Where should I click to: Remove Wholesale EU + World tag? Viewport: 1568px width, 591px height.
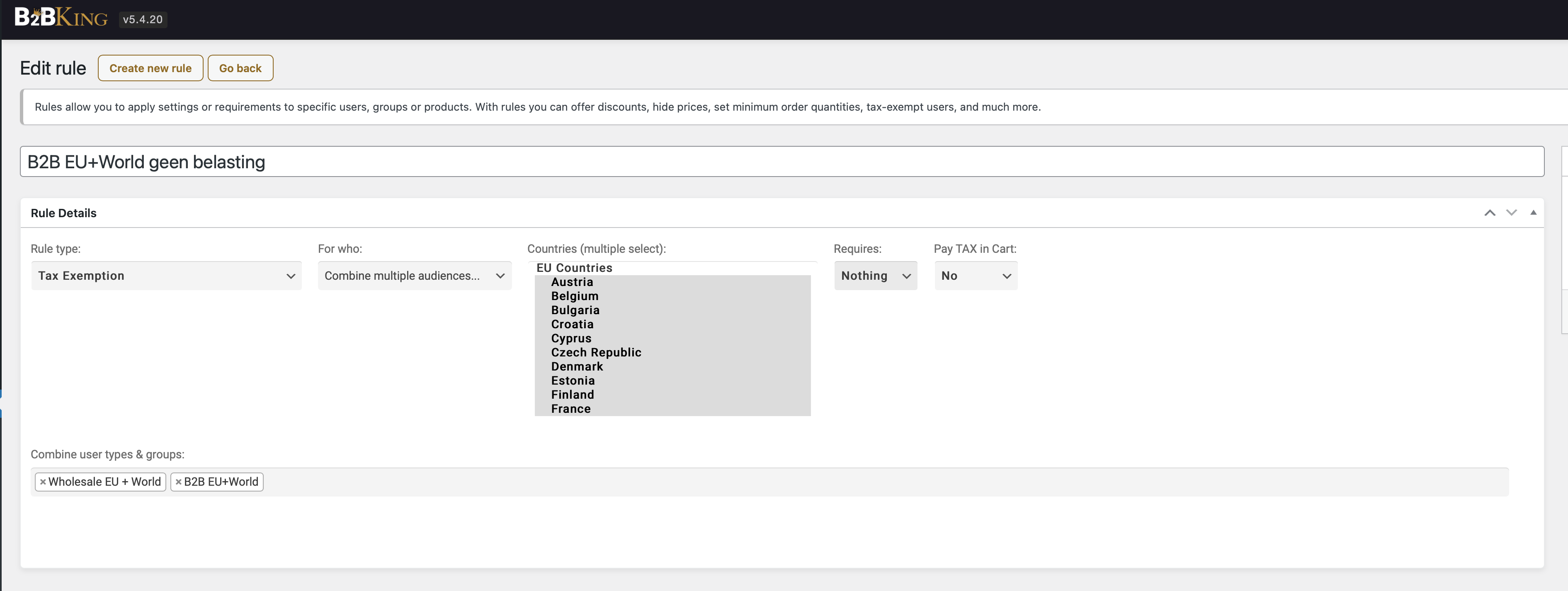click(43, 482)
